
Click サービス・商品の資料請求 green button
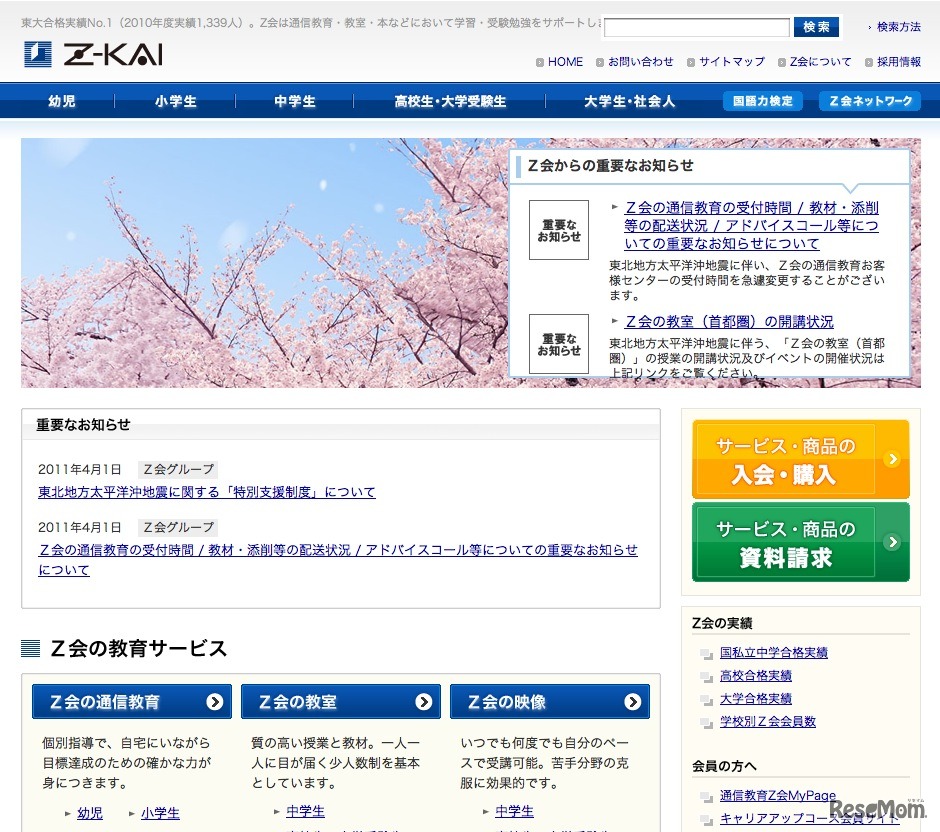[x=800, y=542]
